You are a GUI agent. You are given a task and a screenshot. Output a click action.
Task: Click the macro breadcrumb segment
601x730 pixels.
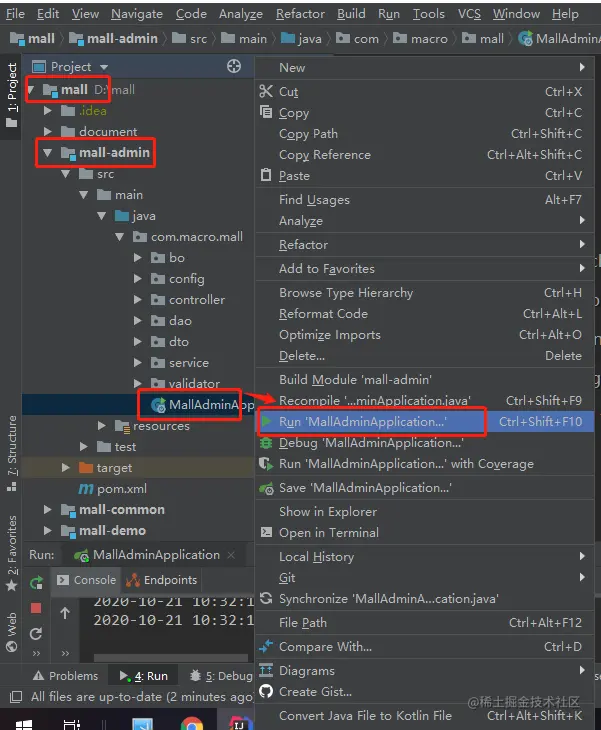click(420, 38)
